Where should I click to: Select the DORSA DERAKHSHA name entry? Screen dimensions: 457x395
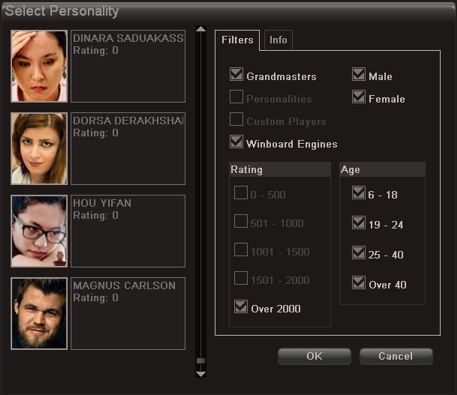pyautogui.click(x=128, y=149)
